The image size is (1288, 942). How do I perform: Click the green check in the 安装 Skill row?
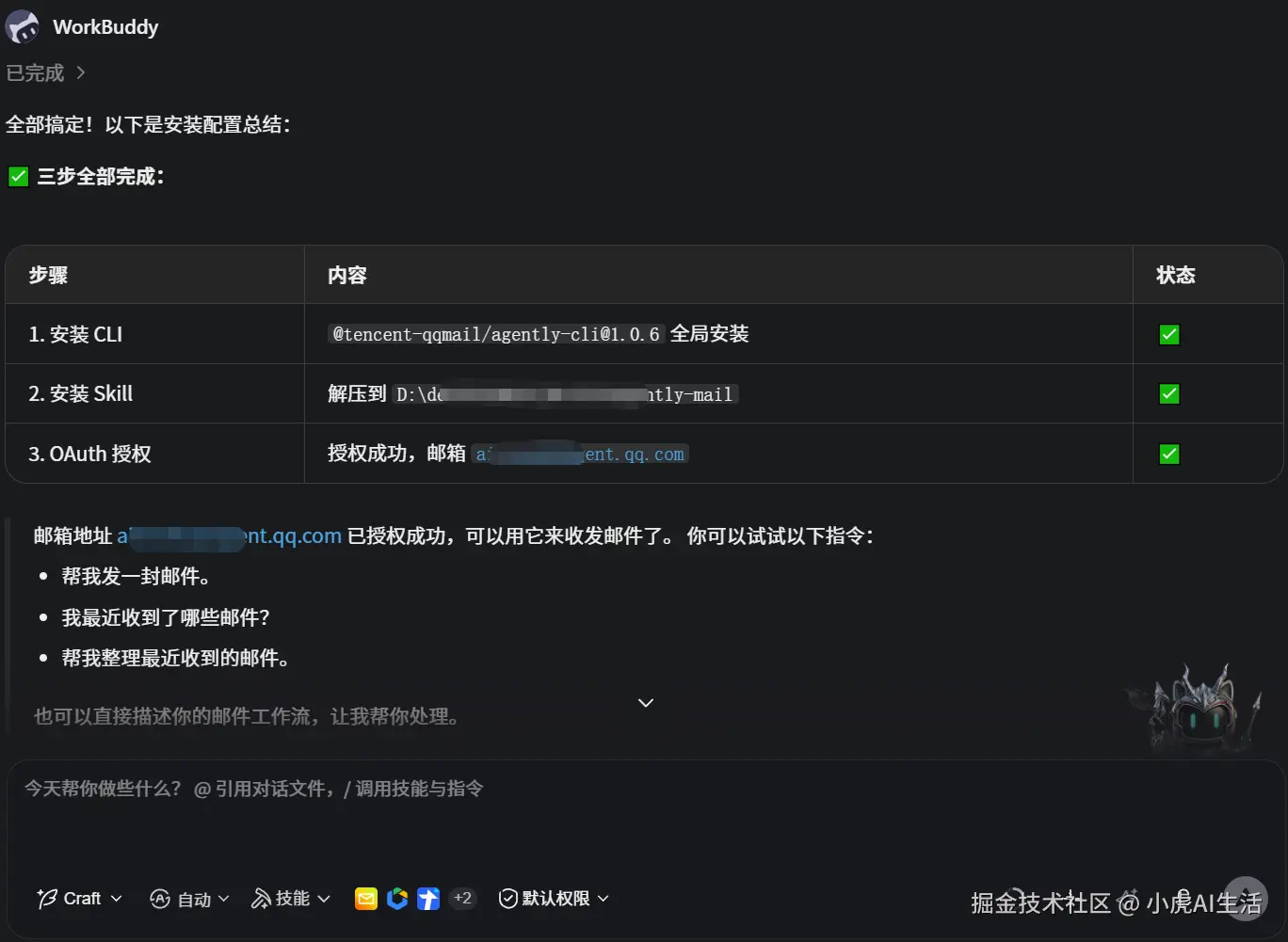[1169, 393]
